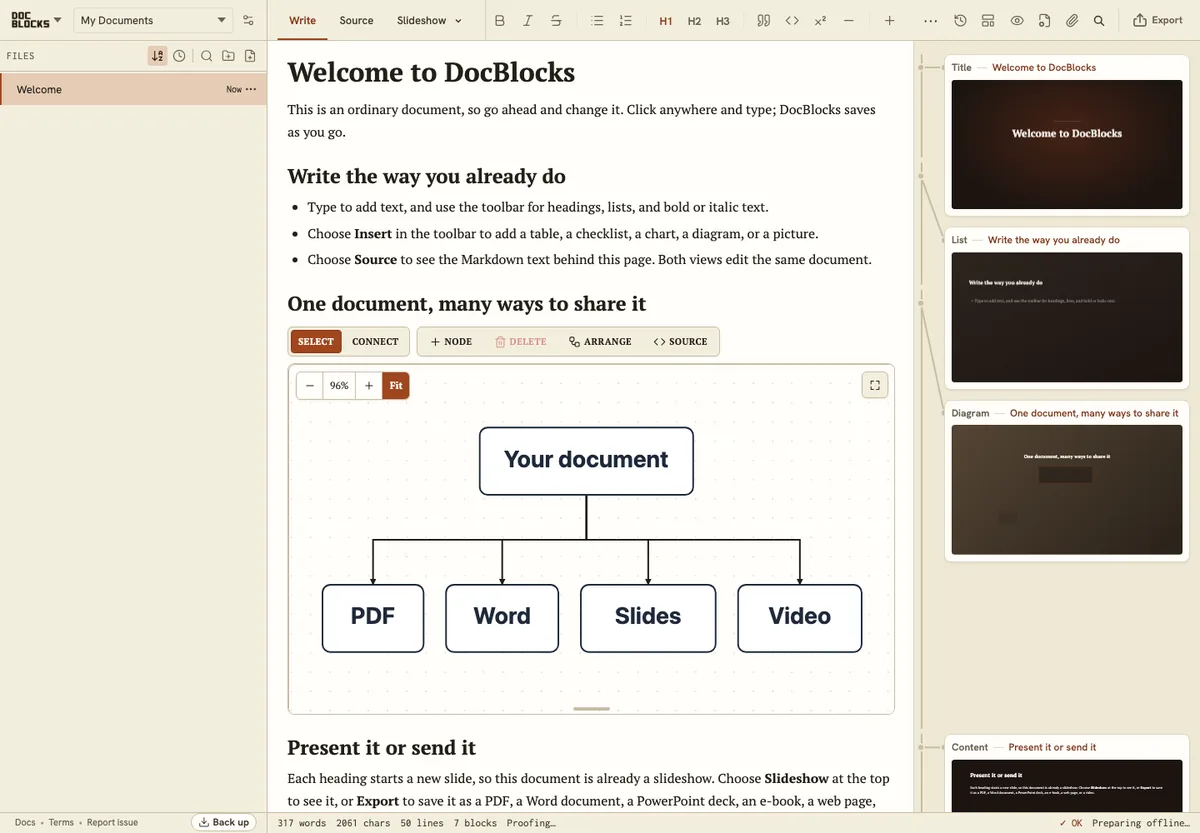Apply superscript x² formatting

click(820, 20)
